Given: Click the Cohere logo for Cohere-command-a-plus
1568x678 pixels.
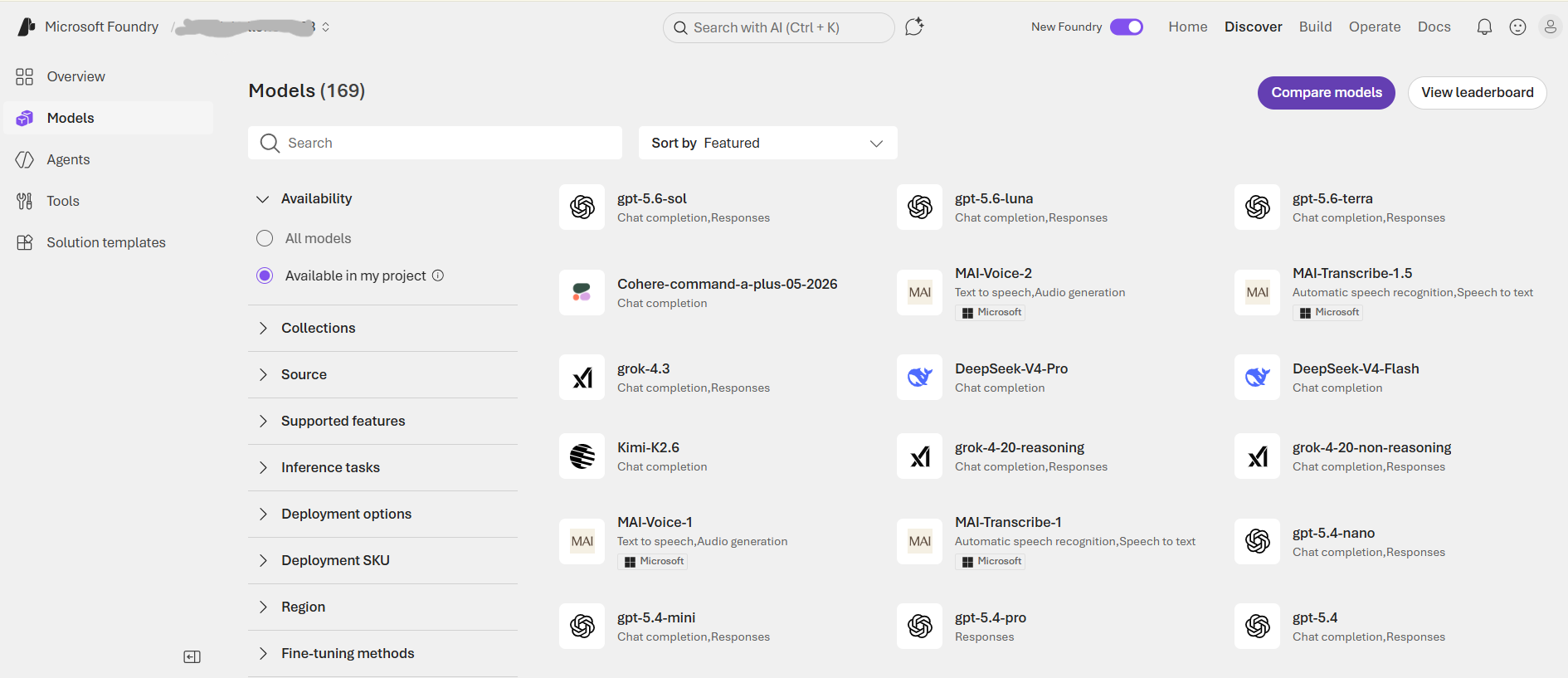Looking at the screenshot, I should pos(582,292).
